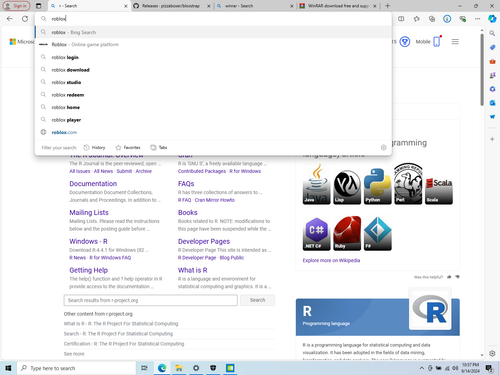Open Settings gear on taskbar
500x375 pixels.
(x=196, y=368)
